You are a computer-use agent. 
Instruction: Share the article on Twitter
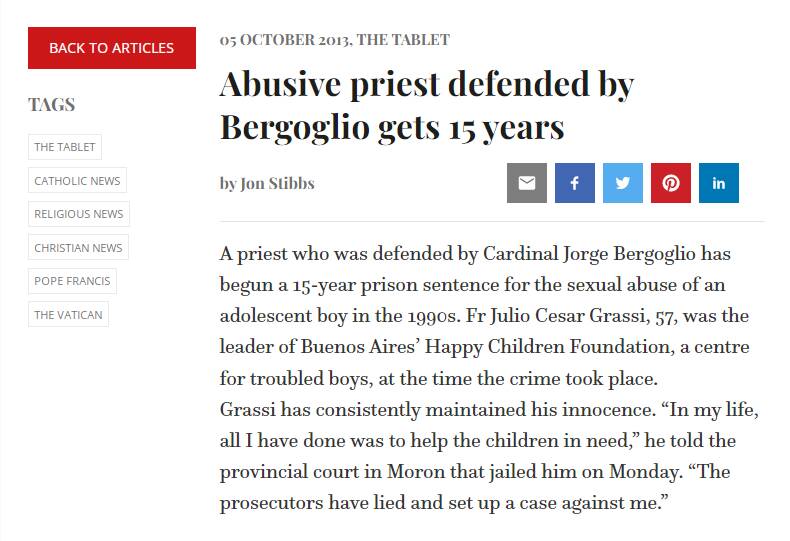[x=623, y=183]
